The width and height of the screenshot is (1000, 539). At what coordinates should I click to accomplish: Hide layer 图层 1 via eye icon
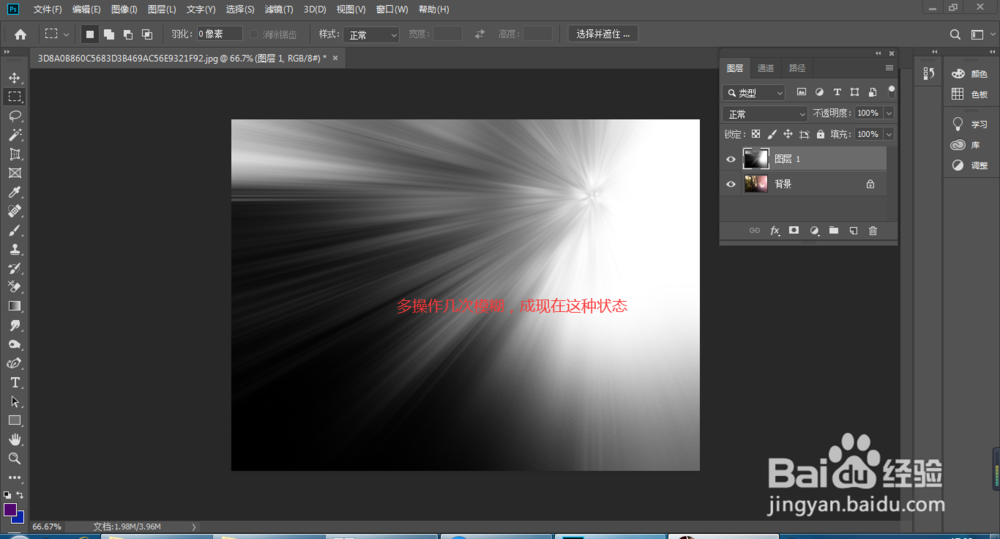tap(731, 159)
